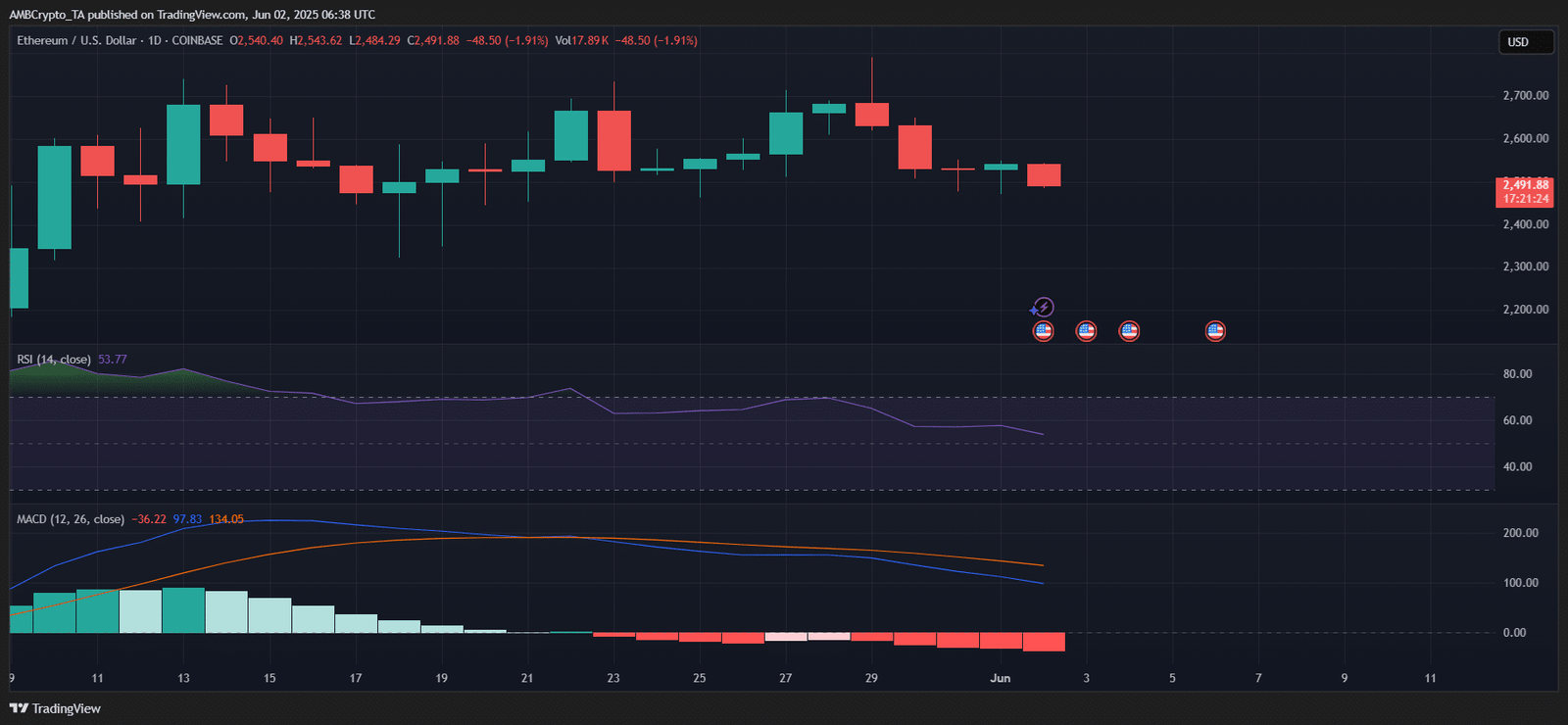Click the 2,600.00 price axis label
Screen dimensions: 1568x725
click(x=1526, y=138)
